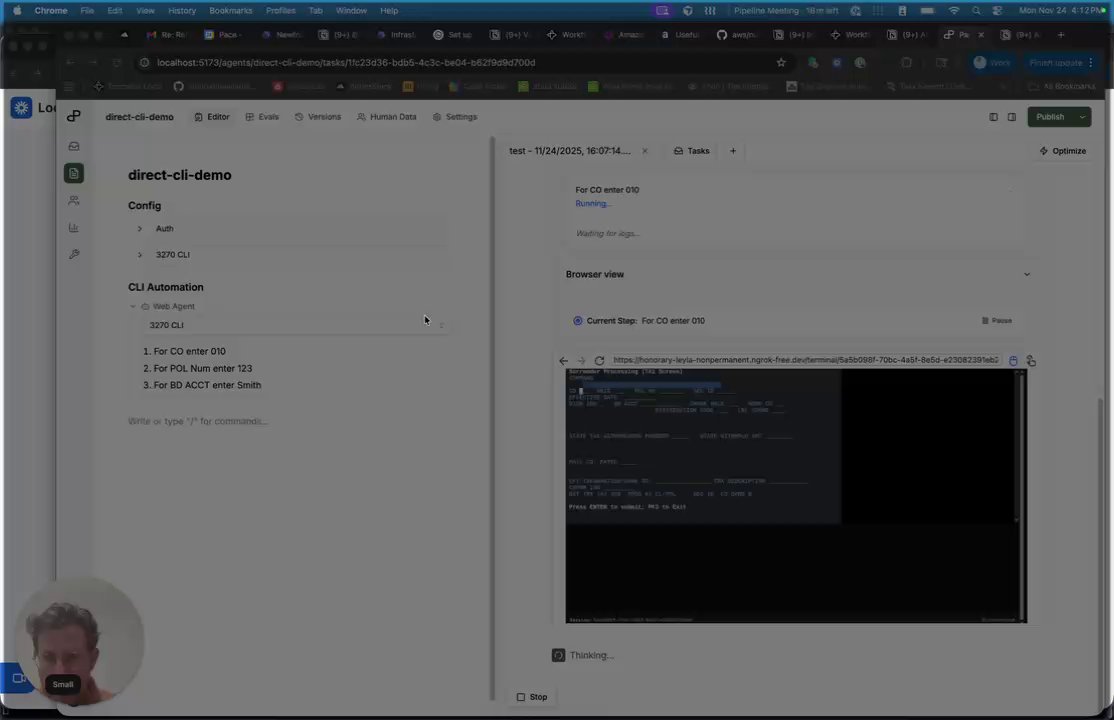This screenshot has width=1114, height=720.
Task: Click the direct-cli-demo breadcrumb in top bar
Action: 139,117
